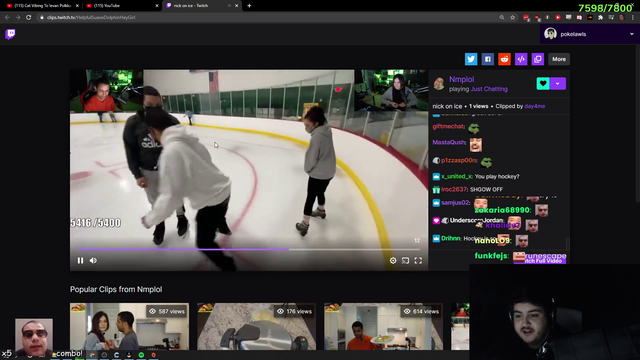The height and width of the screenshot is (360, 640).
Task: Click the Watch Full Video button
Action: (x=540, y=260)
